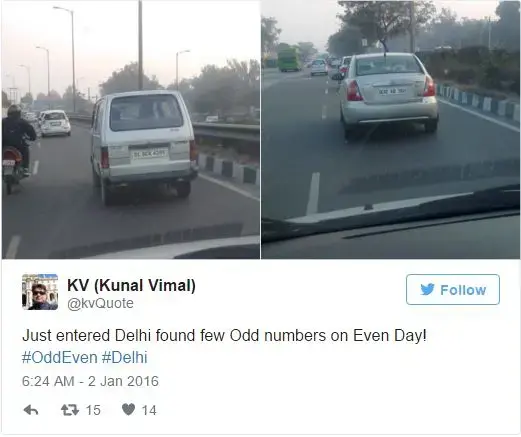Open the 6:24 AM - 2 Jan 2016 timestamp
521x437 pixels.
[x=90, y=381]
